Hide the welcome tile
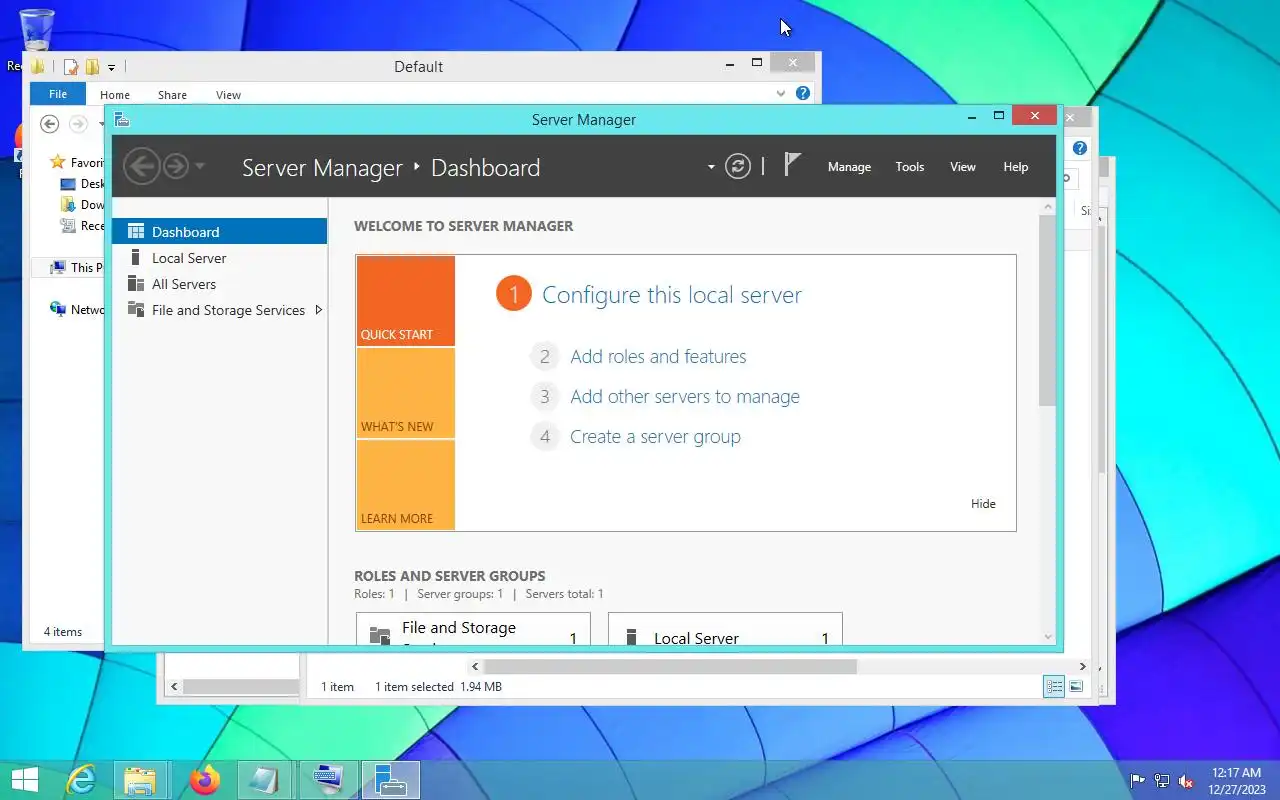 [983, 504]
